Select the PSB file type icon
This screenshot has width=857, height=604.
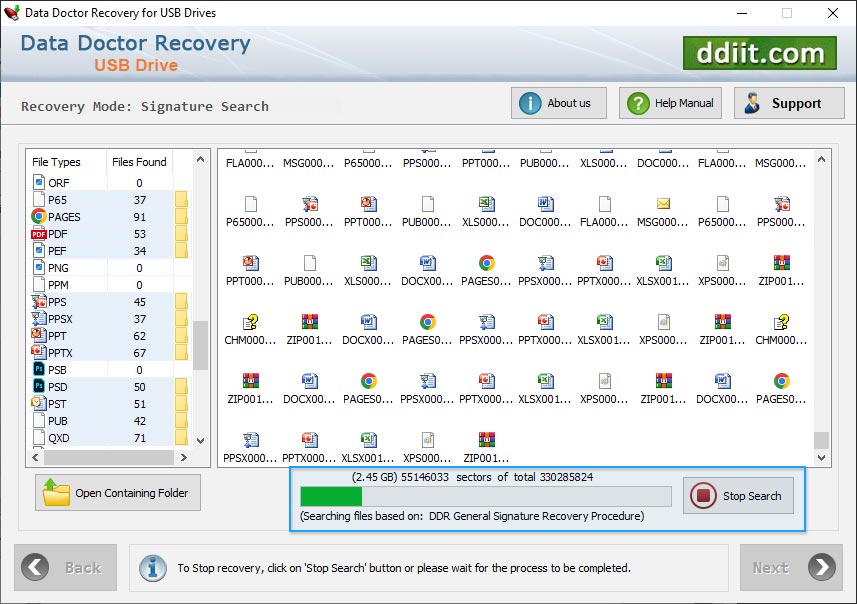[39, 369]
